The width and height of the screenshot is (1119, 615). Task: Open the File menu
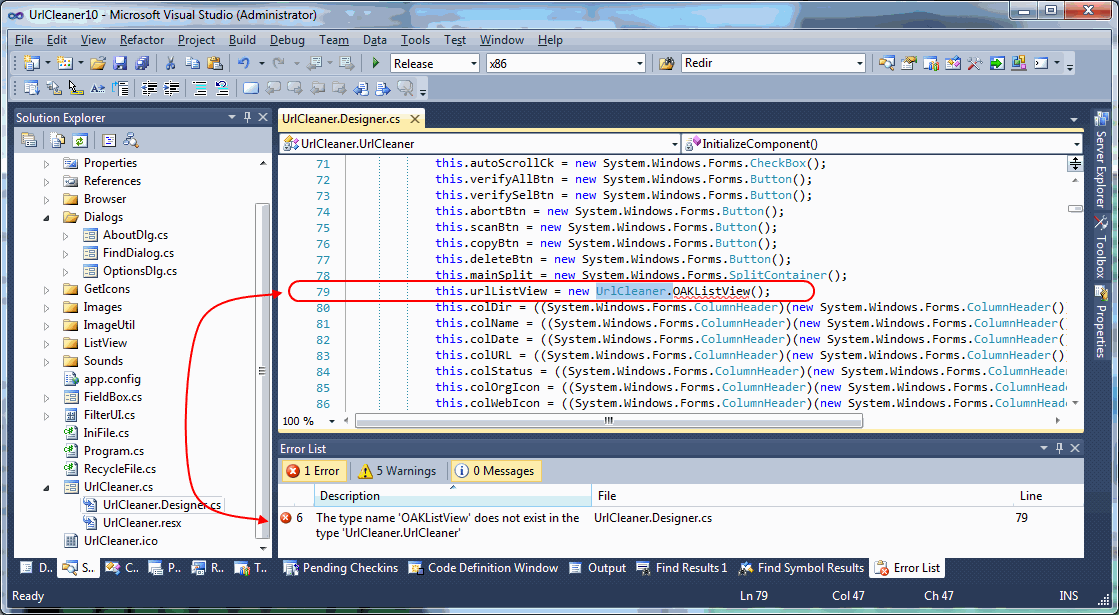[x=24, y=40]
